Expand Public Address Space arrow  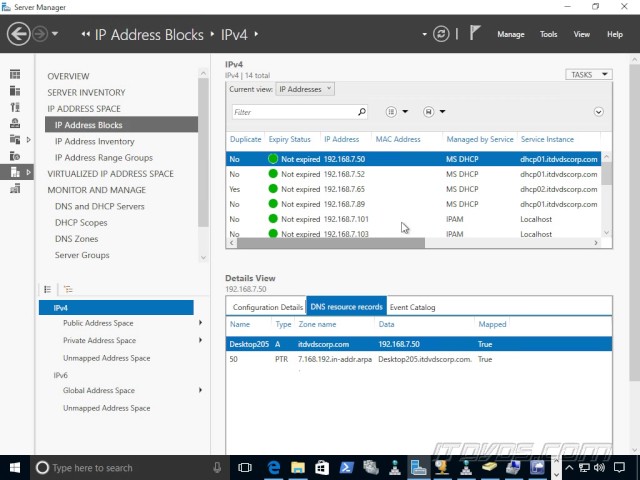tap(200, 323)
